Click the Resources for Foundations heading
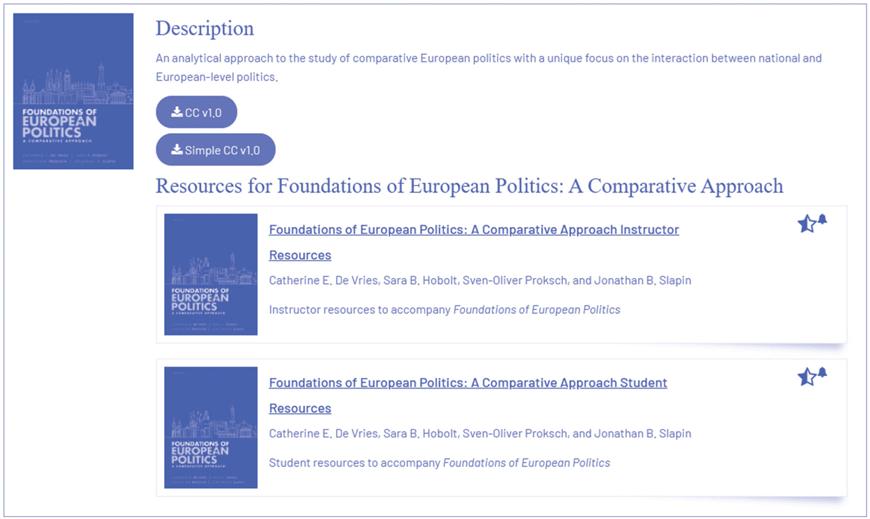 pyautogui.click(x=469, y=186)
